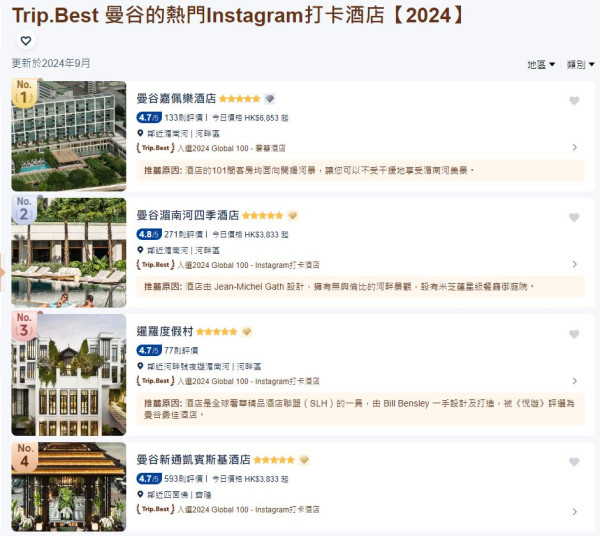Open the 曼谷嘉佩樂酒店 hotel thumbnail

69,136
